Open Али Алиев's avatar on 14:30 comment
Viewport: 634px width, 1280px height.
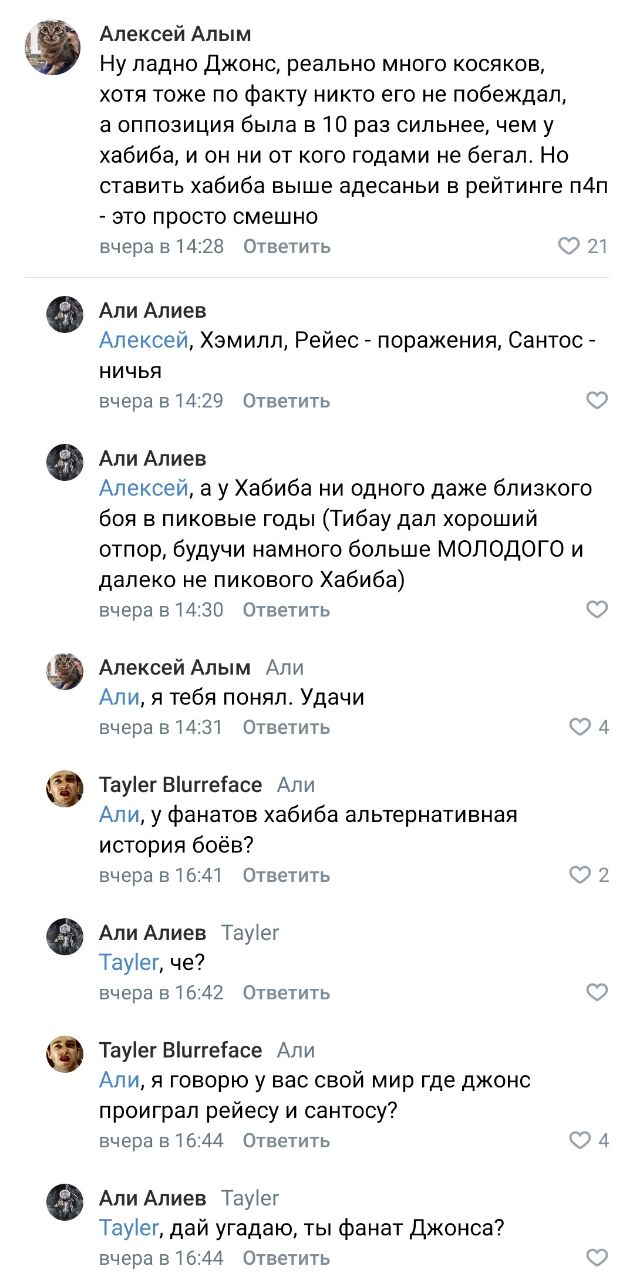65,463
